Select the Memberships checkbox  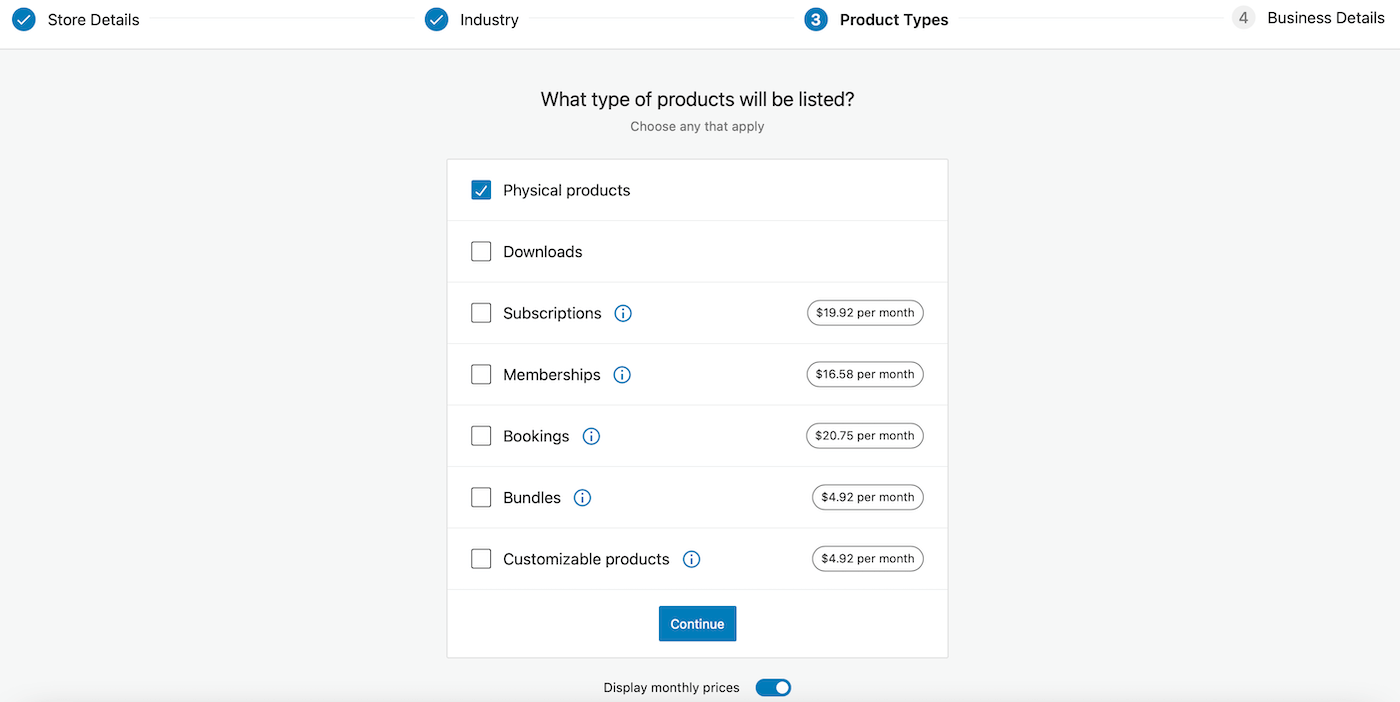point(481,374)
